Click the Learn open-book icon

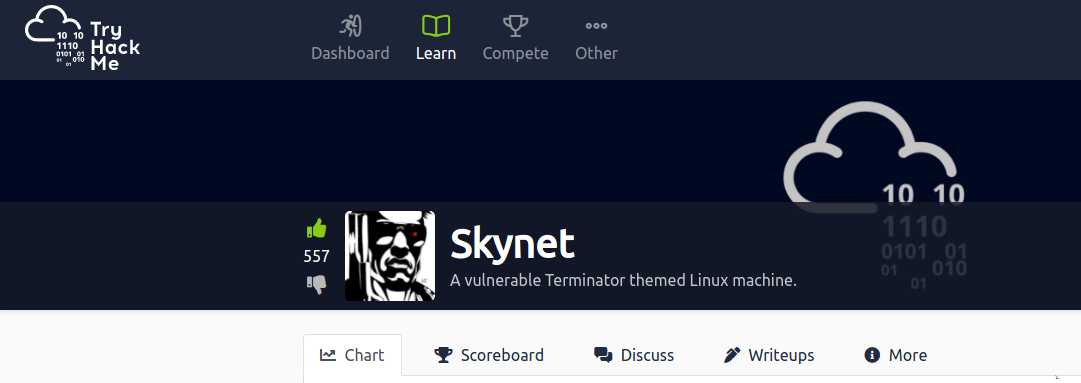436,26
